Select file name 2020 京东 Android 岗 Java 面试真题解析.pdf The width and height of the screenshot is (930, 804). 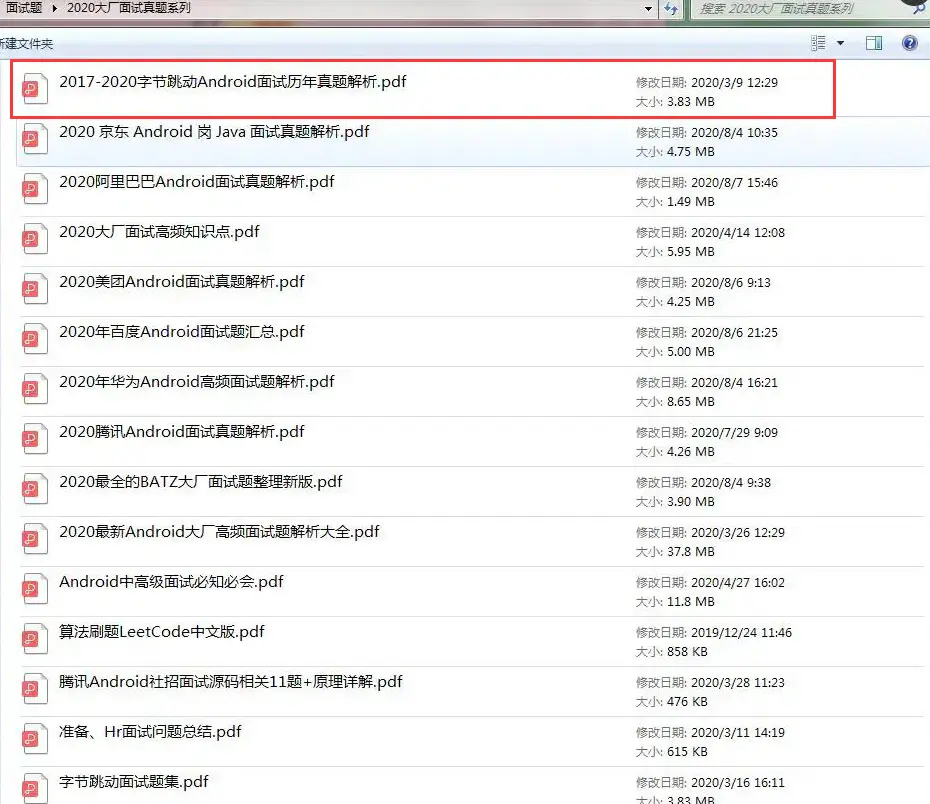(214, 132)
